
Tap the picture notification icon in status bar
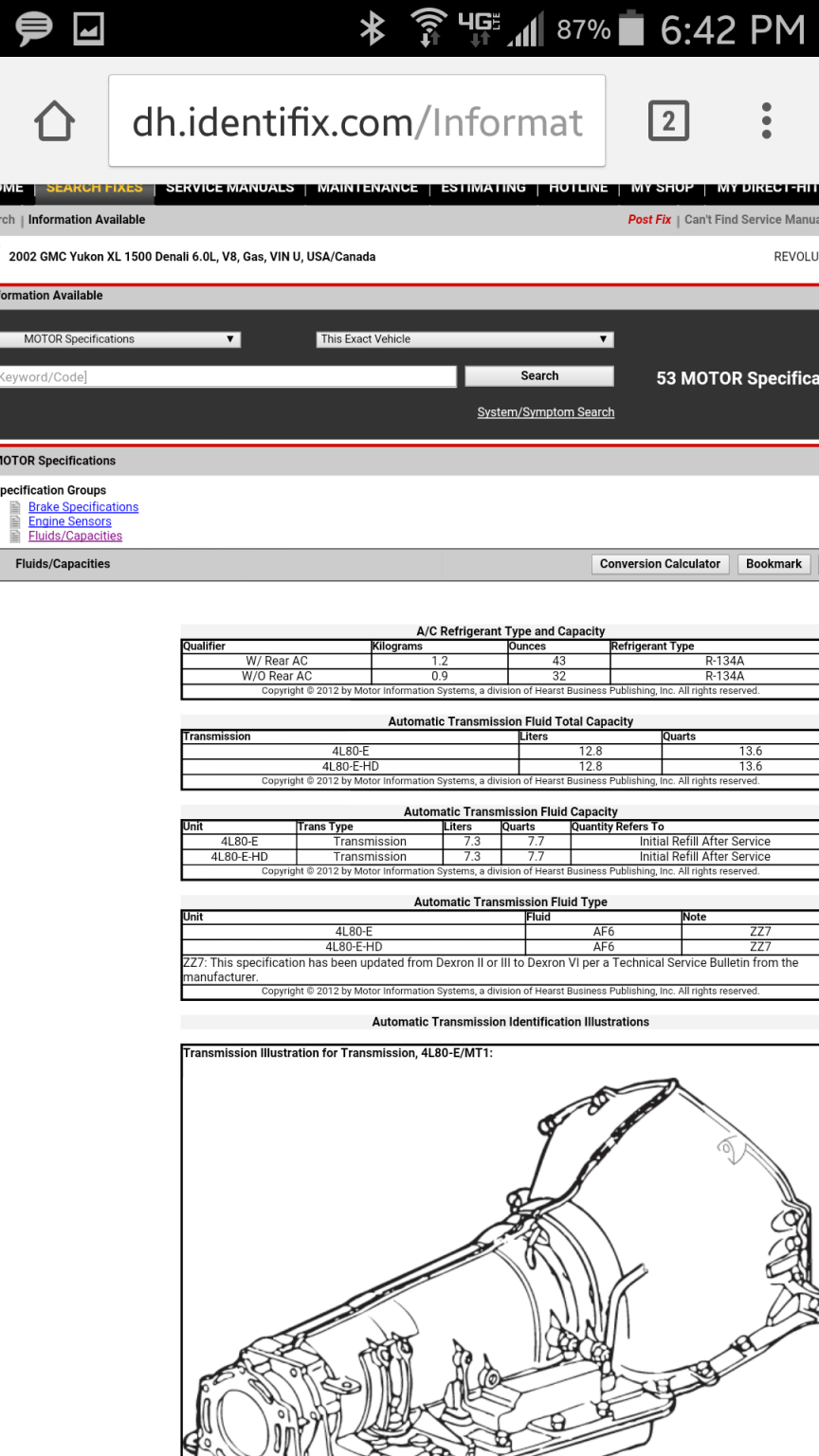coord(89,28)
